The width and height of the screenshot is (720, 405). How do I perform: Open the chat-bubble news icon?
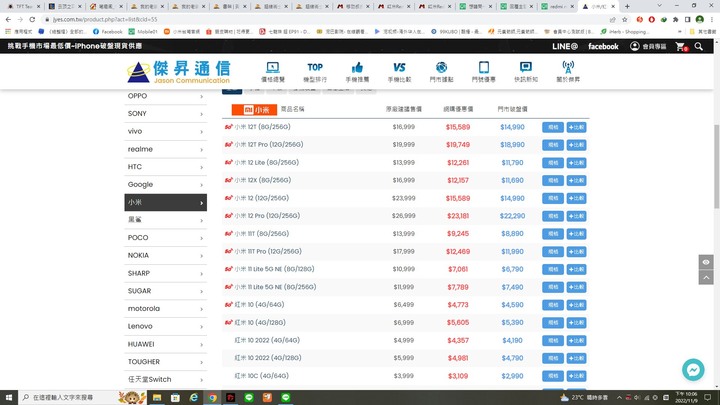point(526,72)
